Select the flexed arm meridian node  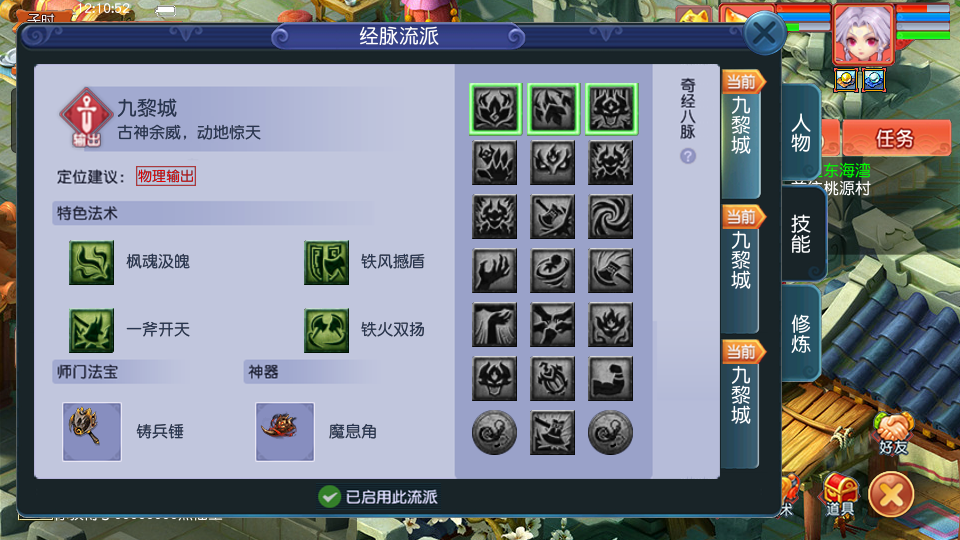click(610, 378)
